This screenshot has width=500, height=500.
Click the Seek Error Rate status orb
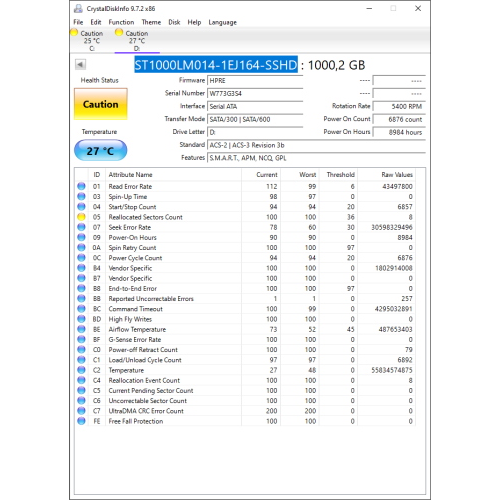(81, 227)
